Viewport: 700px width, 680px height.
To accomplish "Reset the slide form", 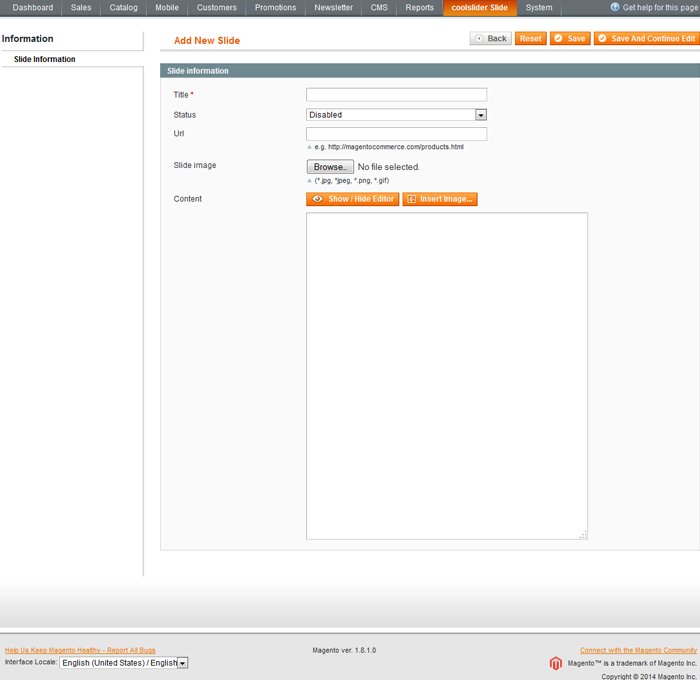I will tap(530, 38).
